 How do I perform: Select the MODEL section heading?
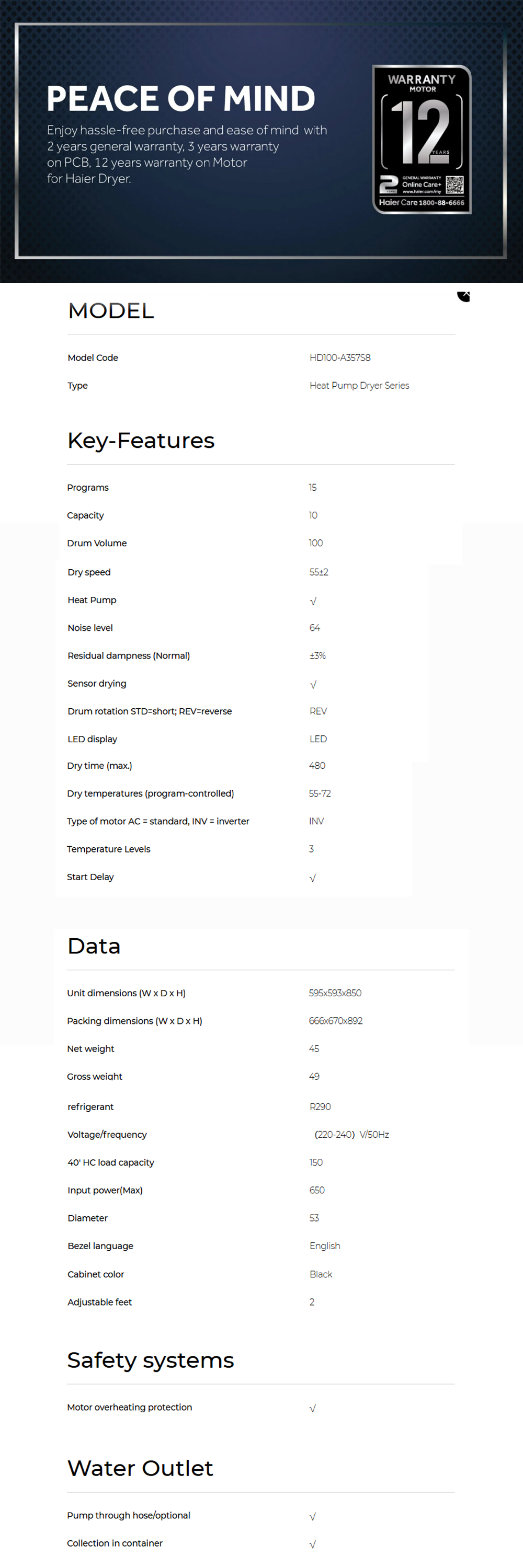111,311
